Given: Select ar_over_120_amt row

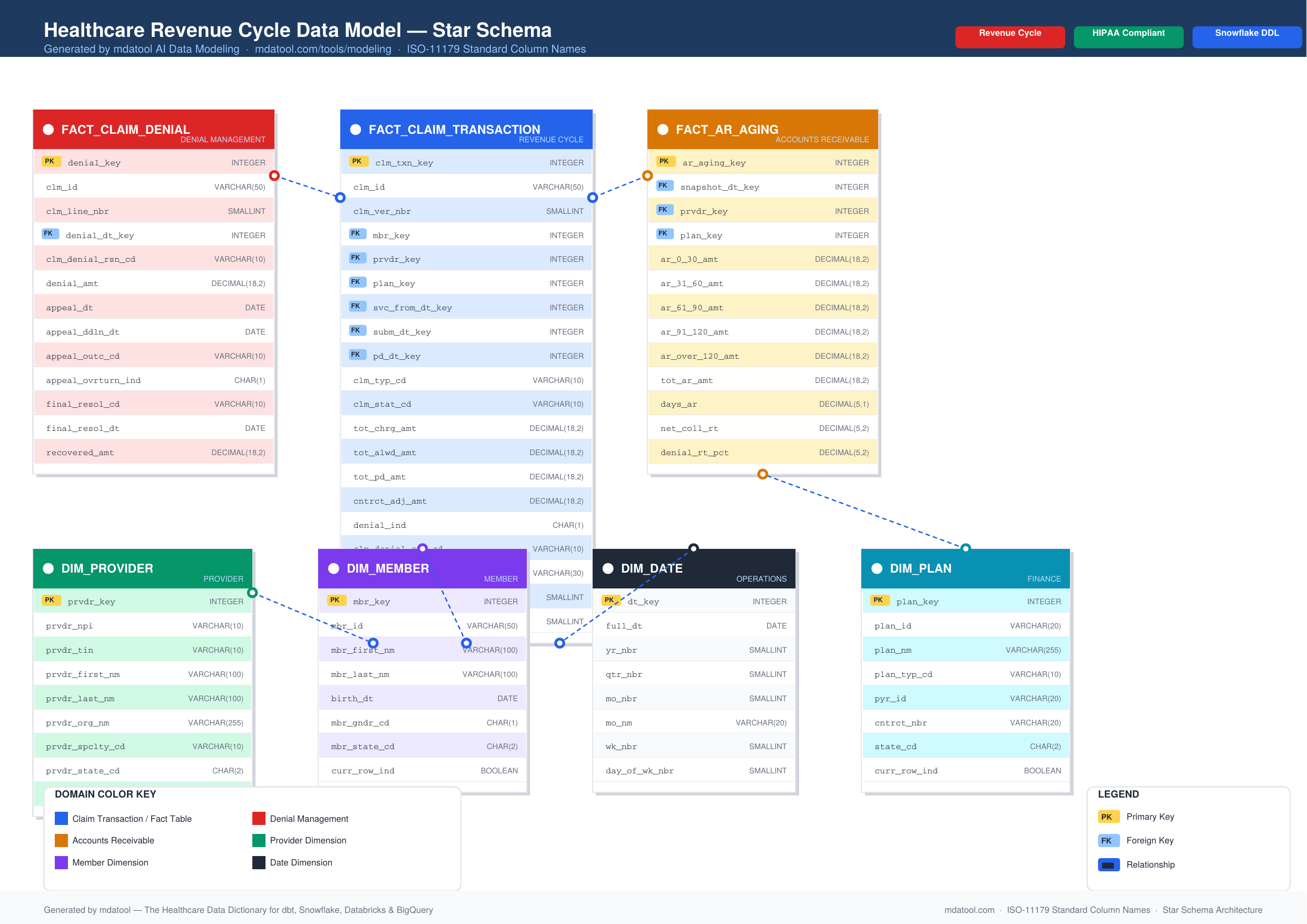Looking at the screenshot, I should (x=762, y=356).
